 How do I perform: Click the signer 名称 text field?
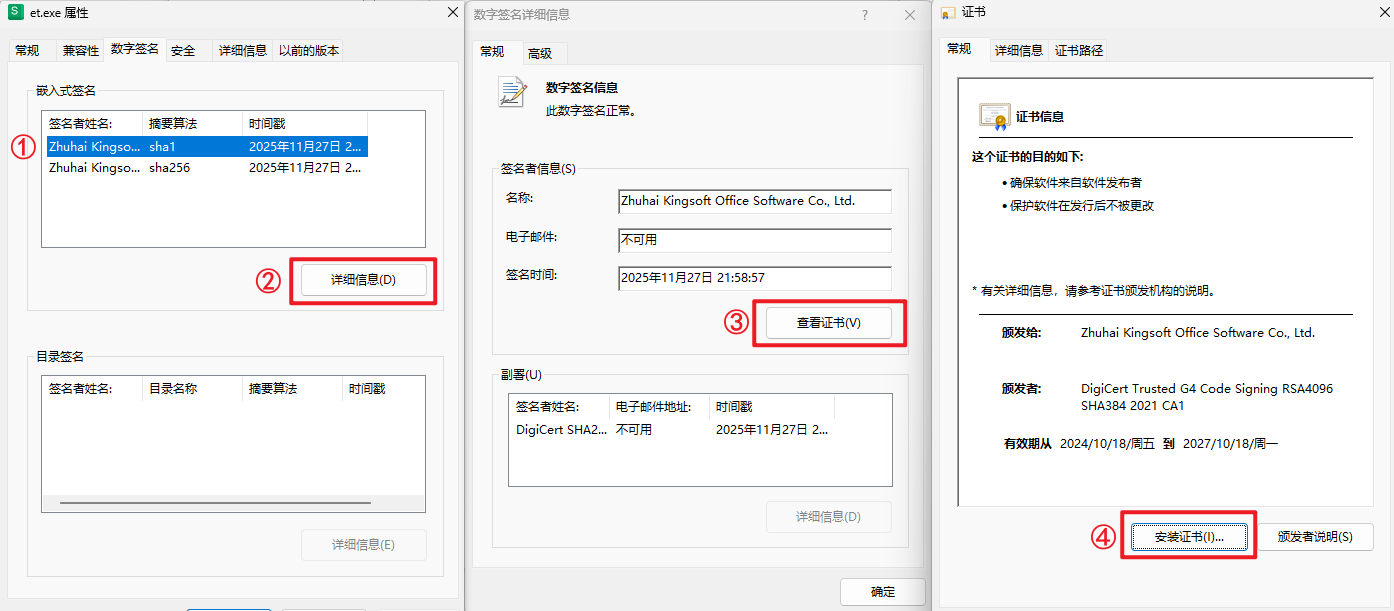[754, 201]
